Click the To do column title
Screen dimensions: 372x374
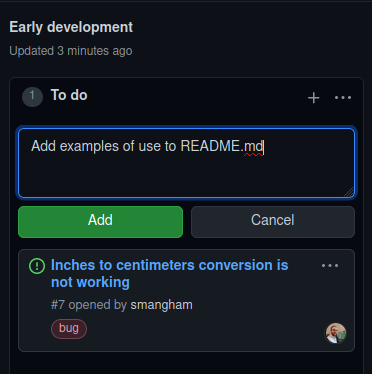69,95
